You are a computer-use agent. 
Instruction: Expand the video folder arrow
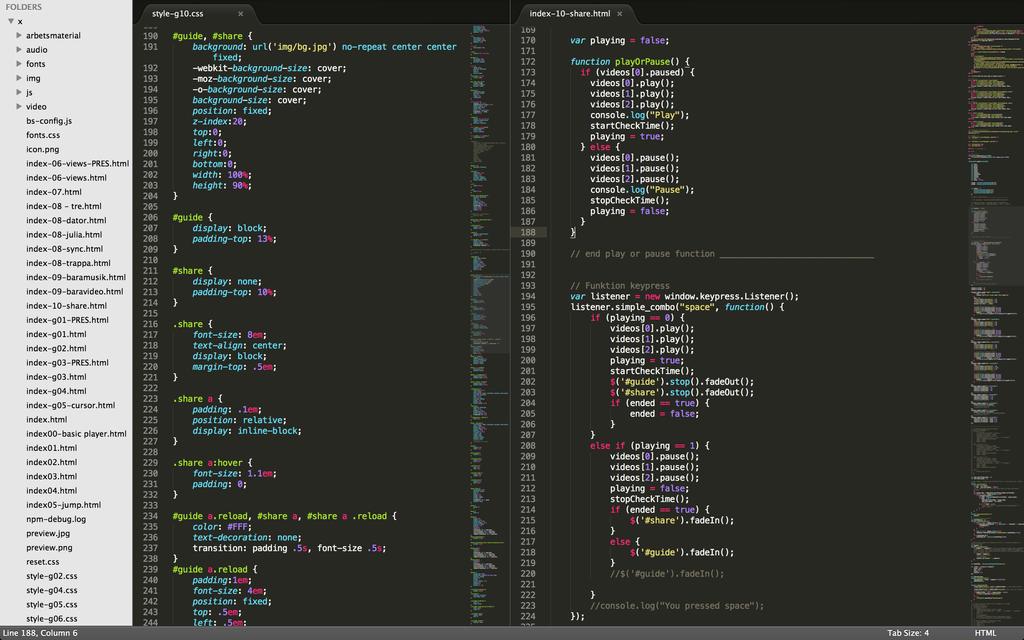[19, 106]
